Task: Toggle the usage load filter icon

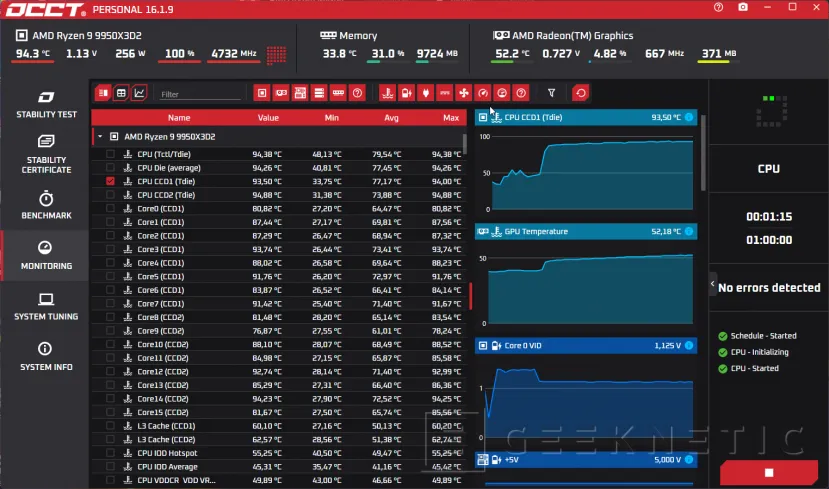Action: 502,93
